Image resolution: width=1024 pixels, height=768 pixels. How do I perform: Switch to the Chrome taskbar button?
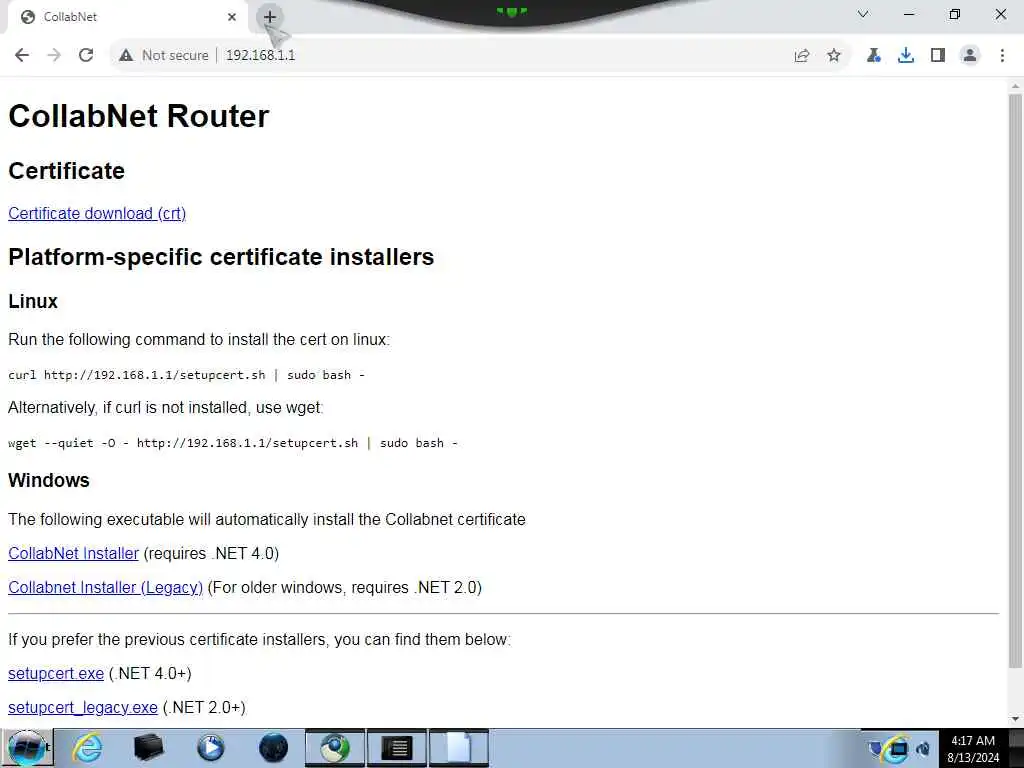334,748
